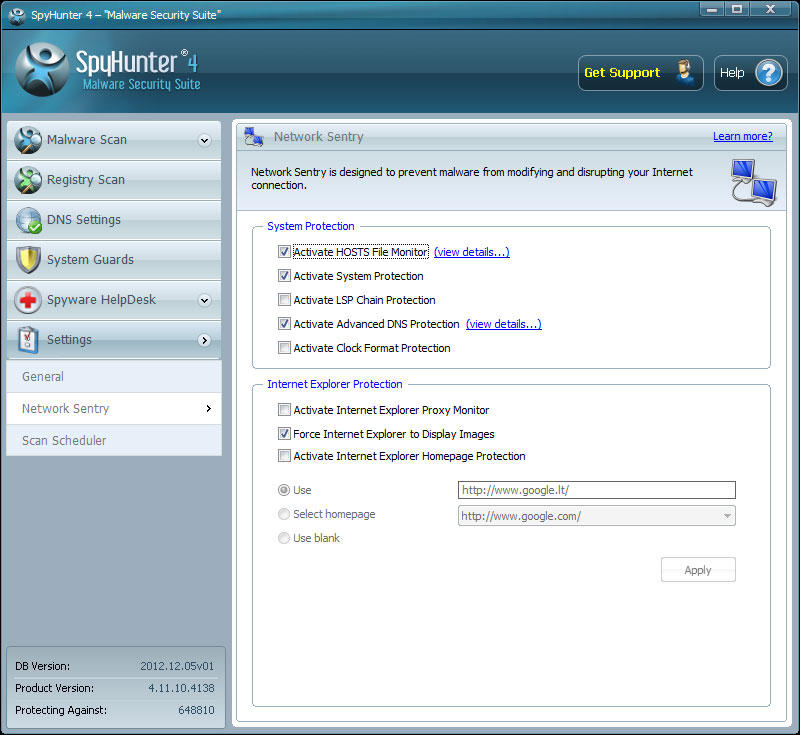
Task: Click the Get Support agent icon
Action: coord(685,72)
